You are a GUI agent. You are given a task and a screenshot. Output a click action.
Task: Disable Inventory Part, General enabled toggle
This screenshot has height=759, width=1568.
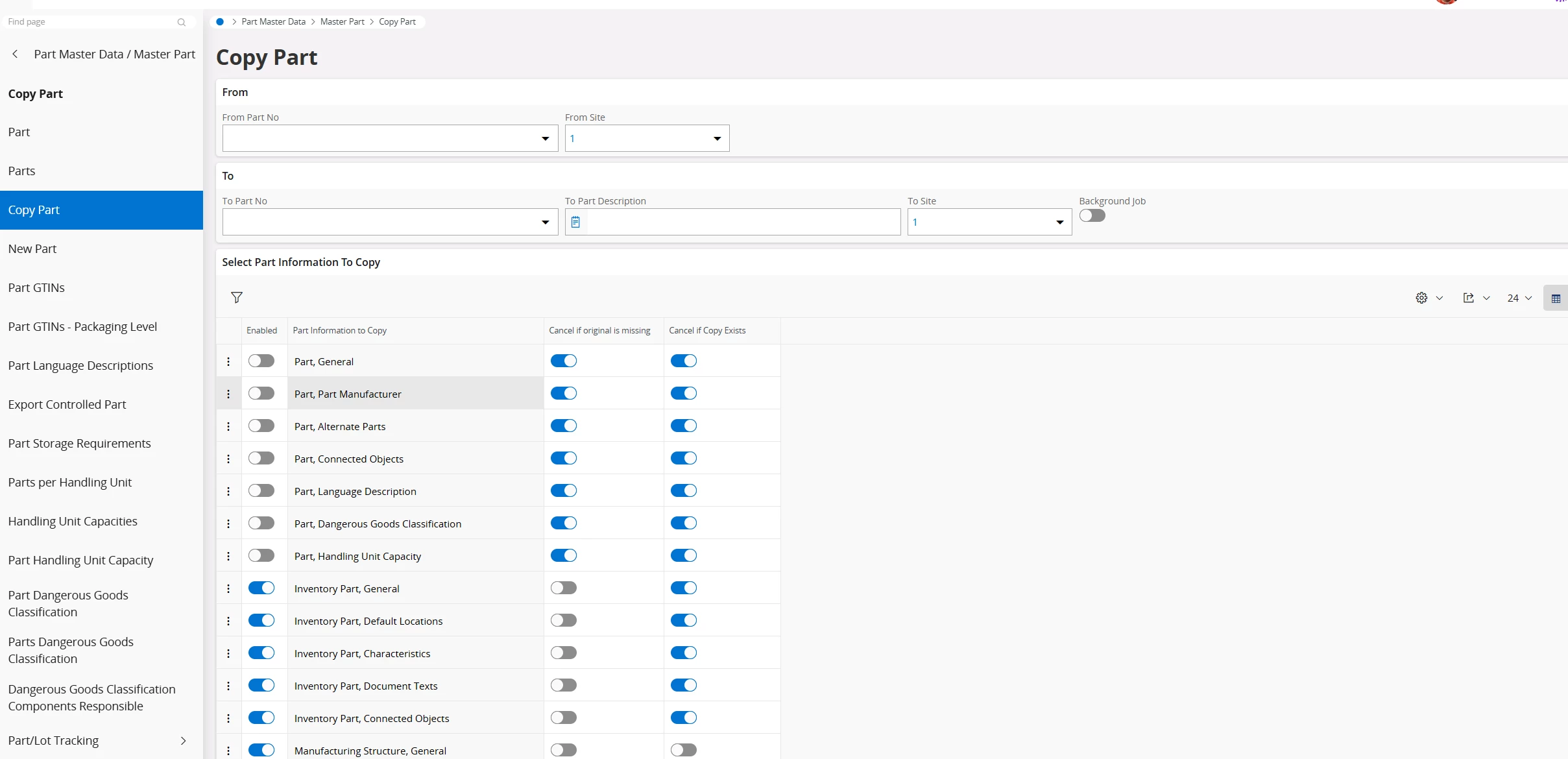click(261, 588)
